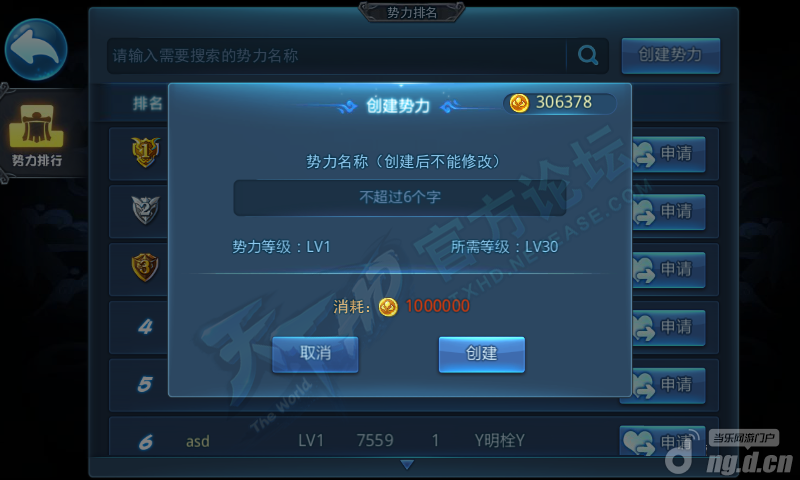Open the 势力排行 sidebar tab

click(37, 135)
